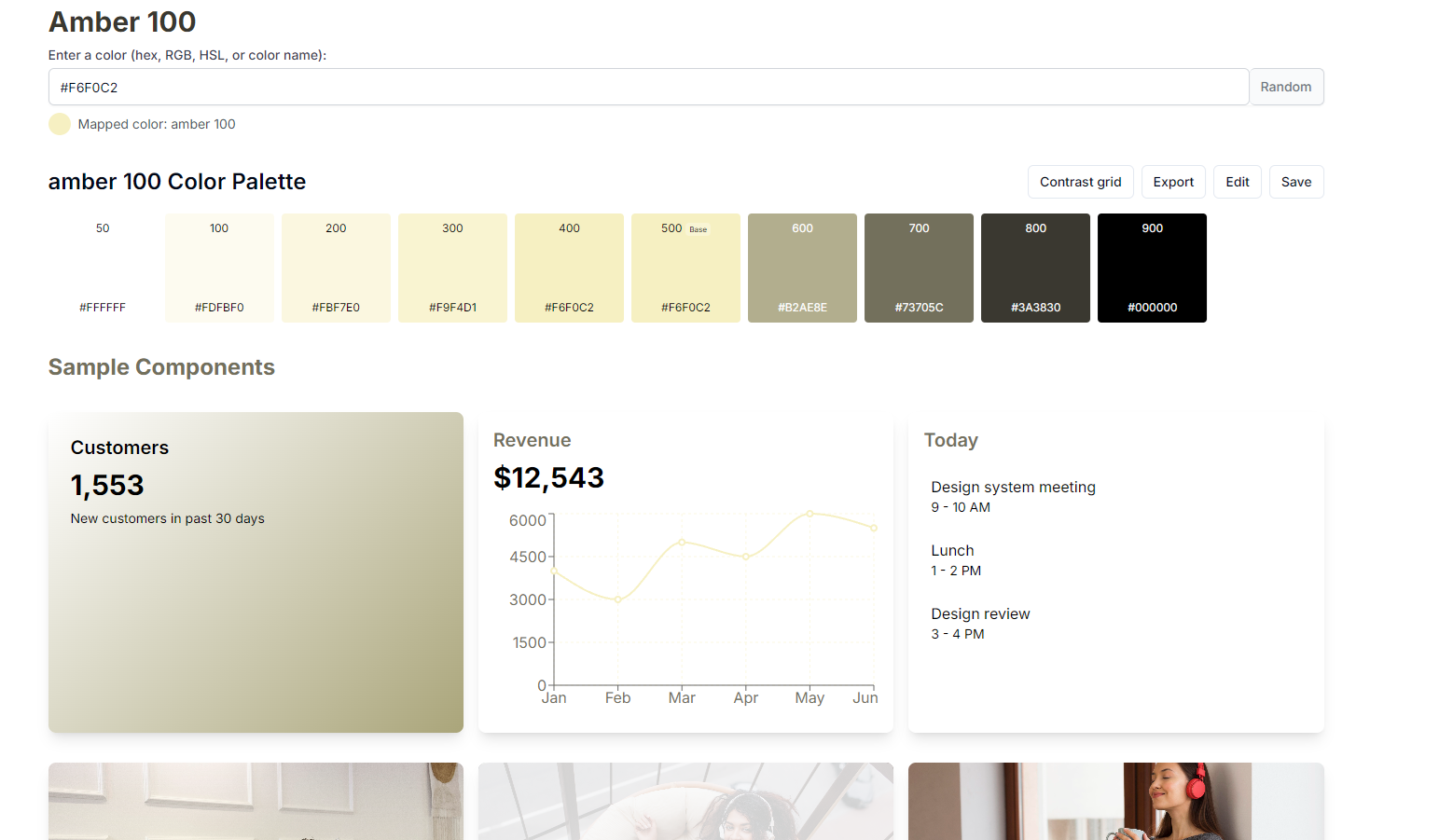Select the 50 white swatch #FFFFFF

(x=103, y=268)
